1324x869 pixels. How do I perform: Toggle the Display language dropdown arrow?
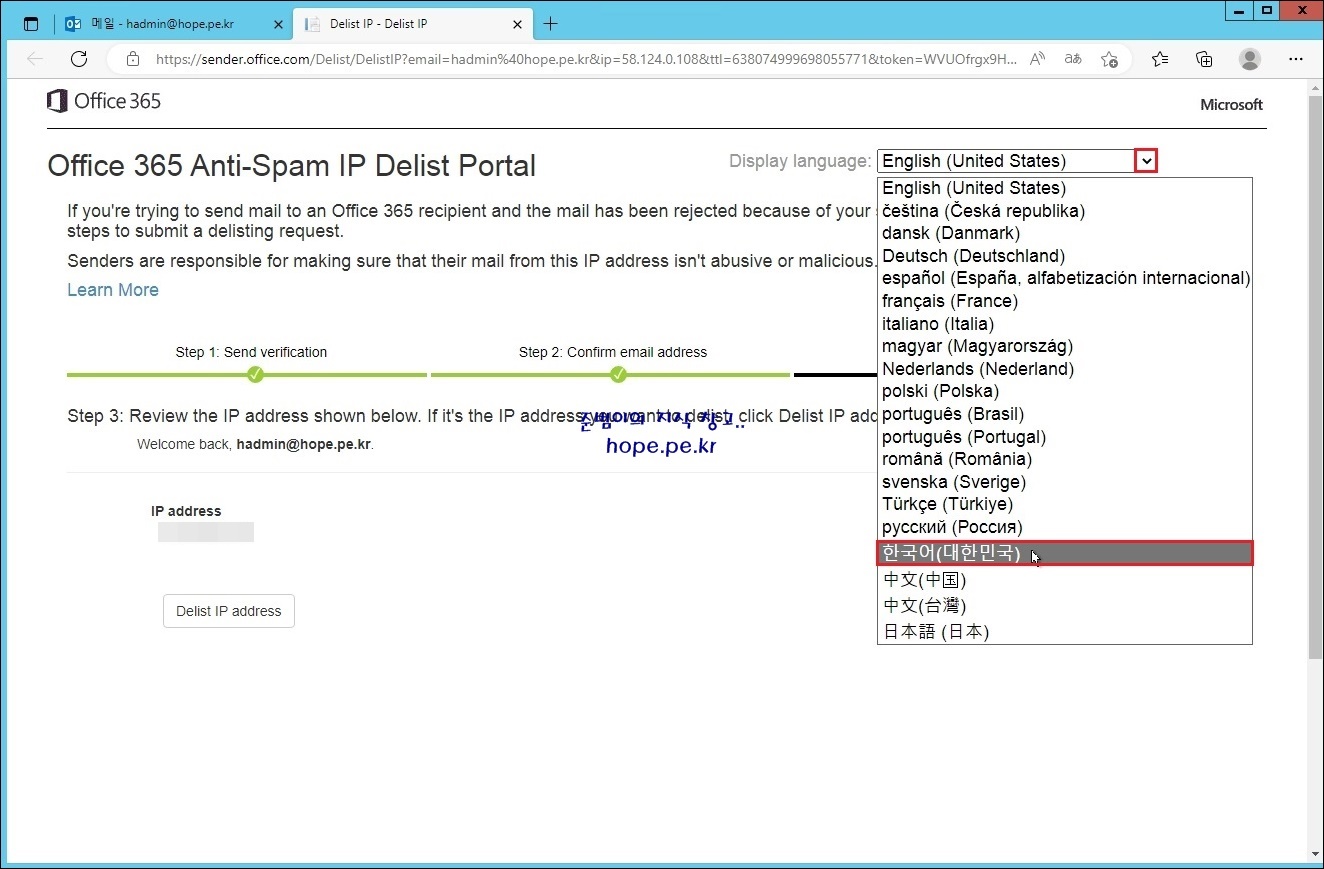(1146, 161)
